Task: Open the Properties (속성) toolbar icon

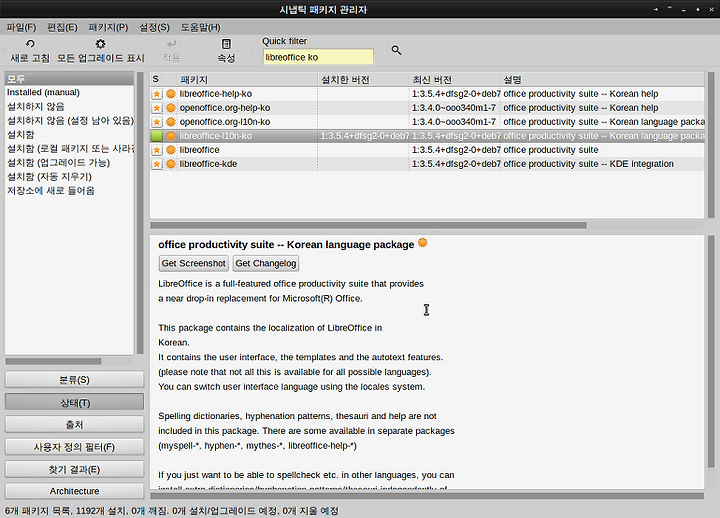Action: click(x=226, y=44)
